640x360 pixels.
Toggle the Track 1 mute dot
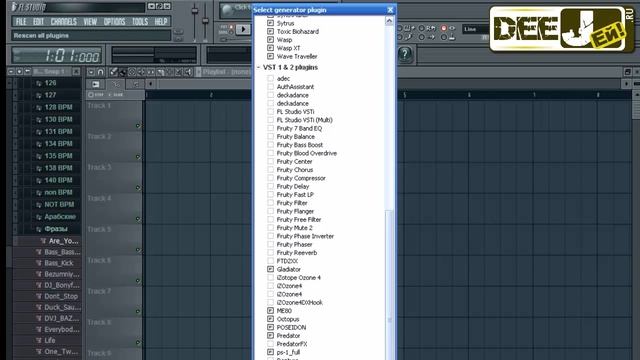138,126
